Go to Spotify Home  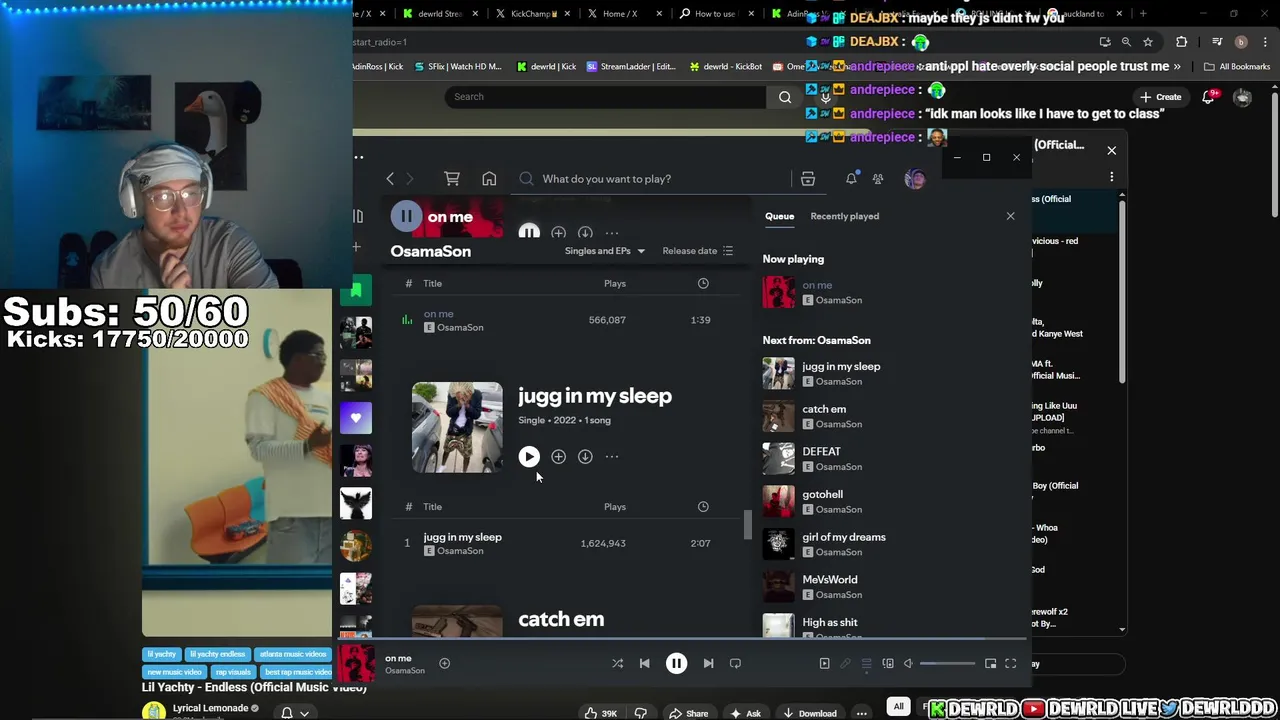489,179
